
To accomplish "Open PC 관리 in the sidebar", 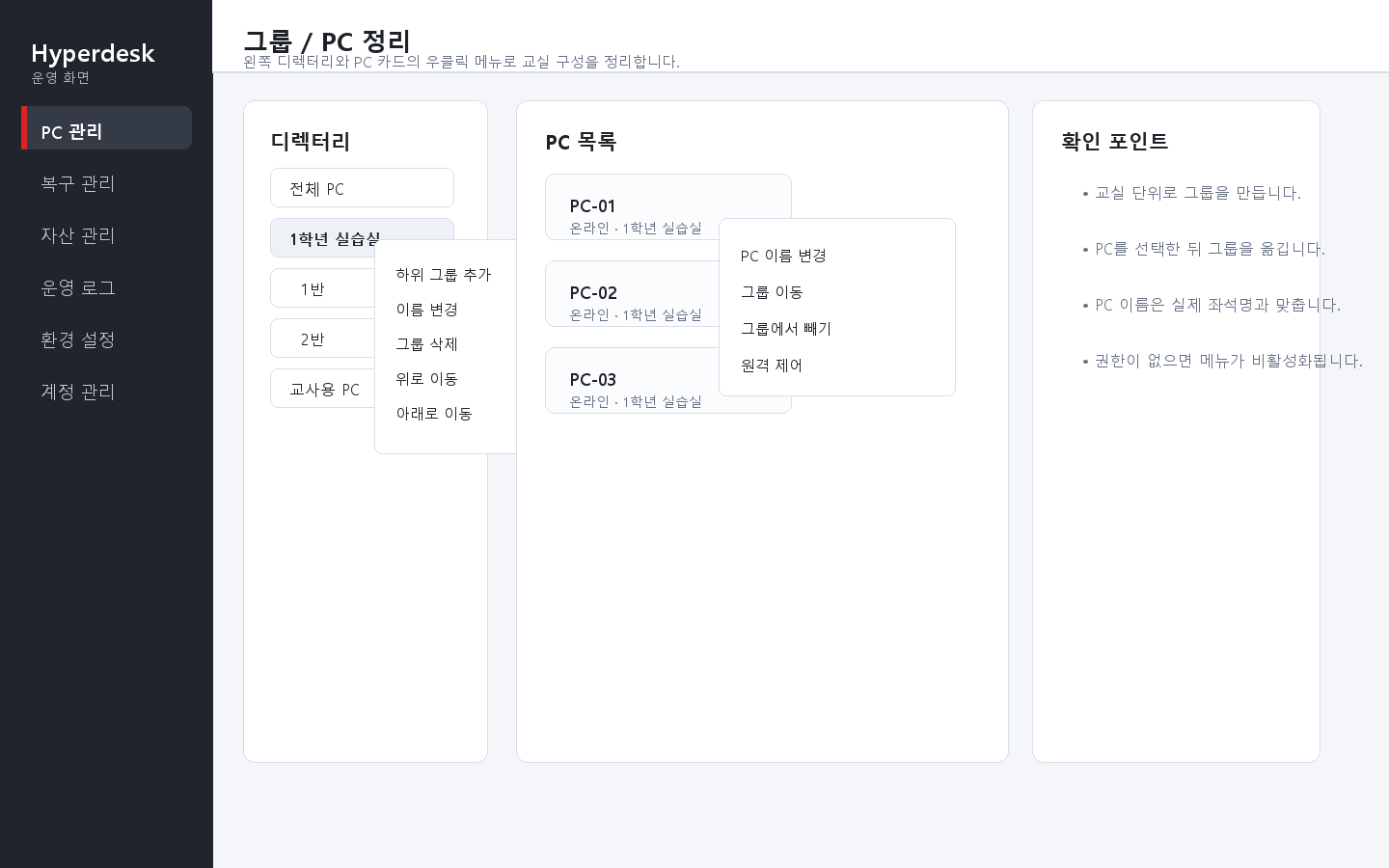I will click(106, 128).
